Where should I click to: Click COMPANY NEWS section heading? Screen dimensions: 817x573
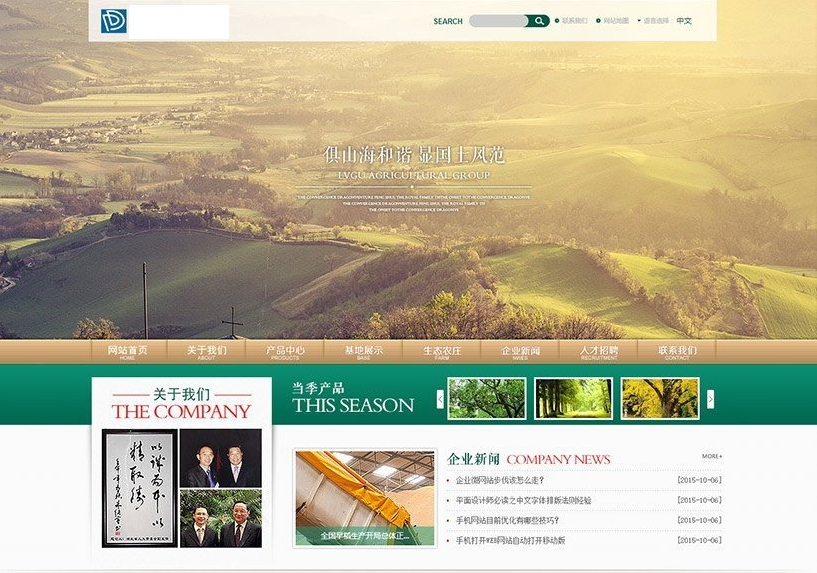click(x=558, y=459)
